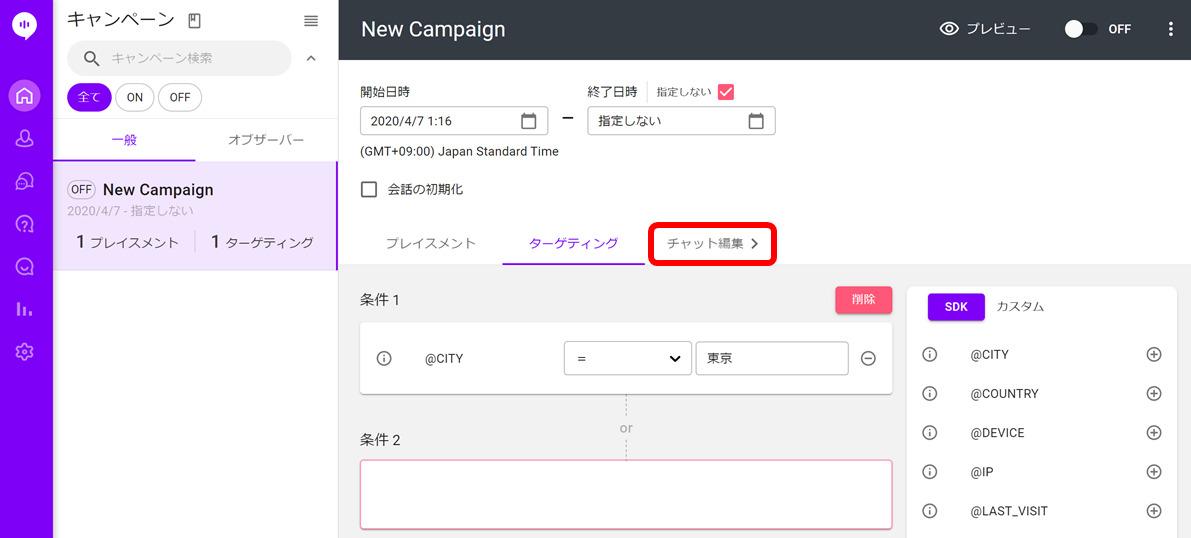Switch to 一般 campaign tab

click(x=124, y=140)
